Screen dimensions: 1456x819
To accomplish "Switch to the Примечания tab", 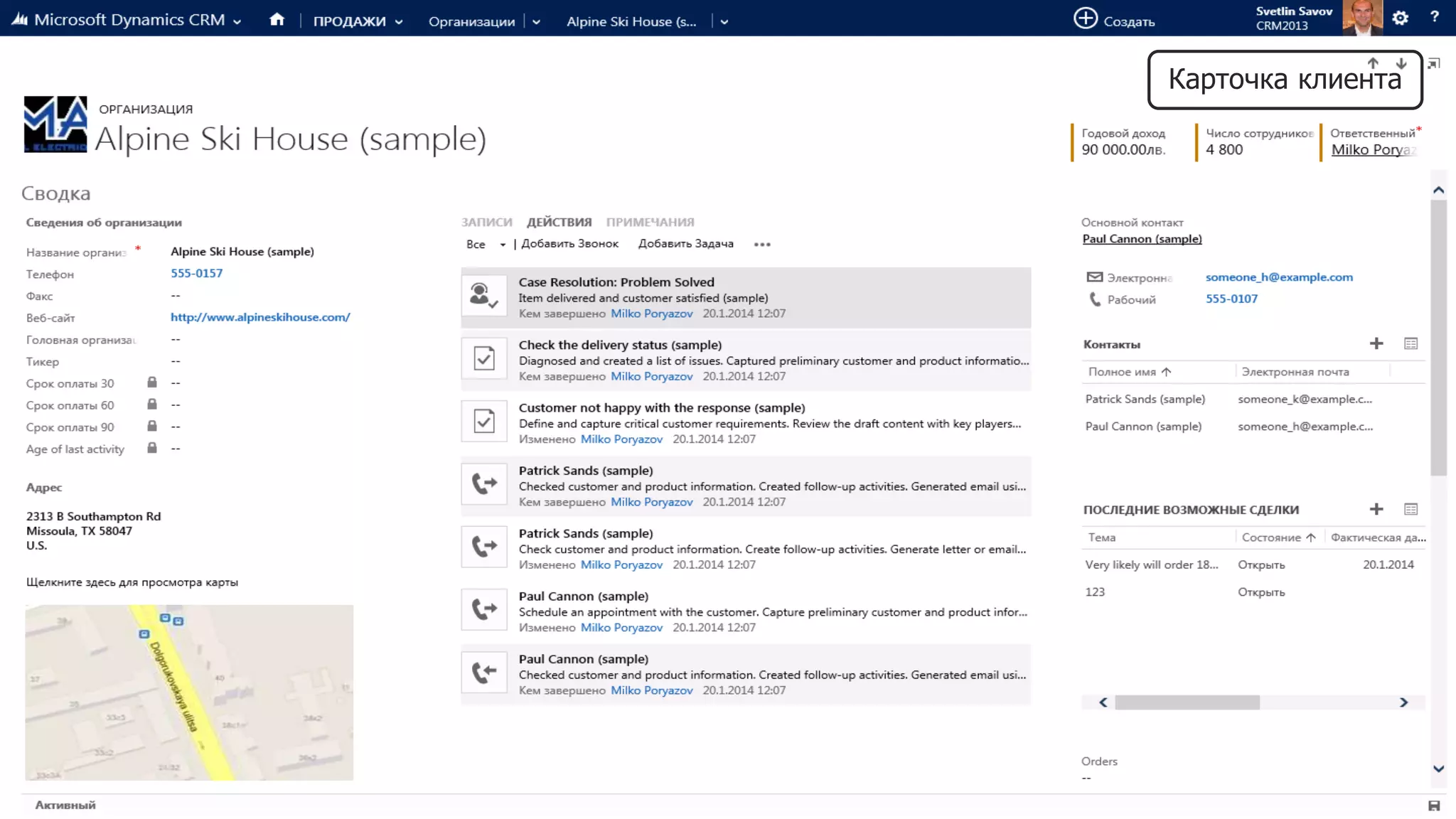I will 650,222.
